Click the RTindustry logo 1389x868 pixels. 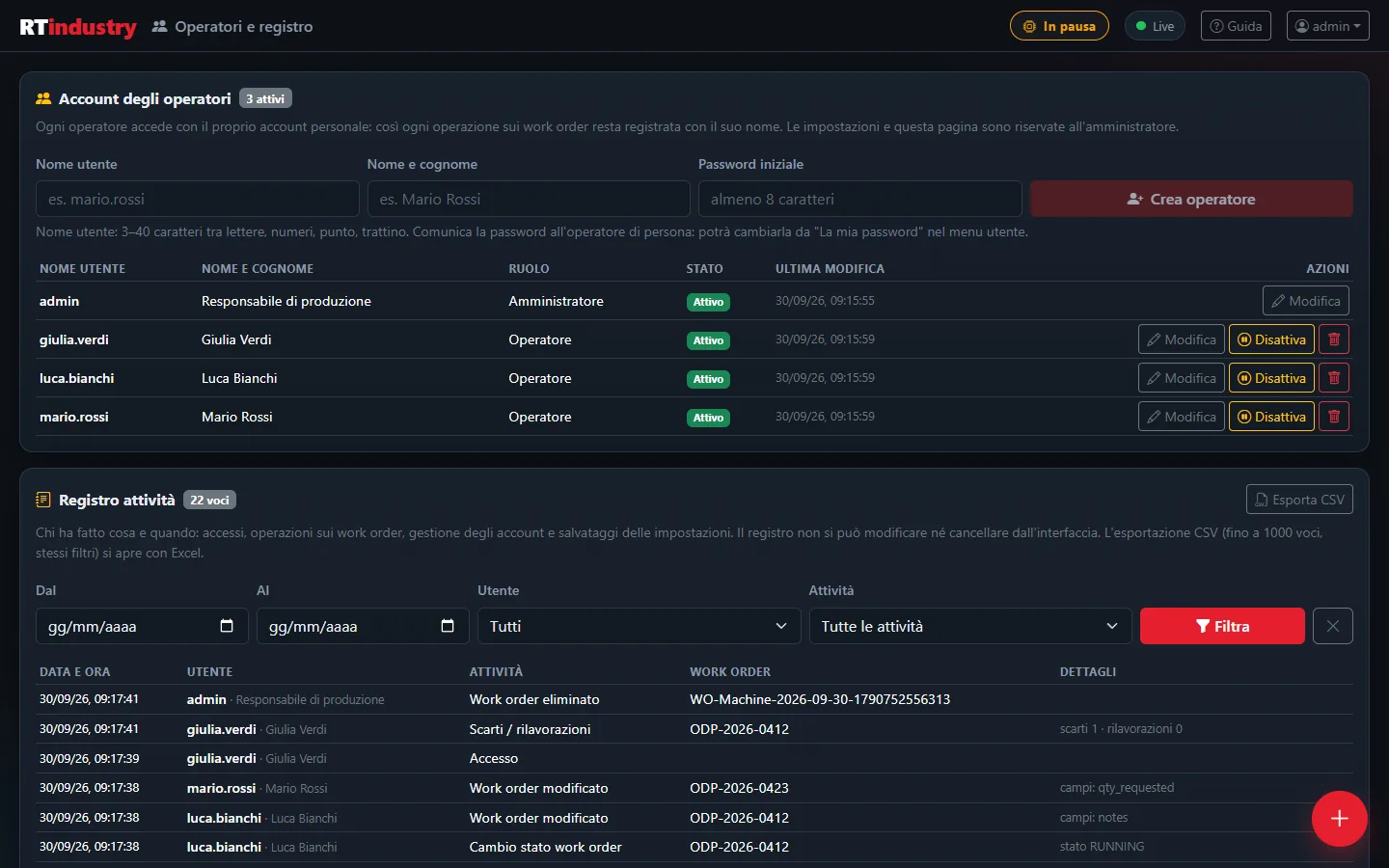78,27
